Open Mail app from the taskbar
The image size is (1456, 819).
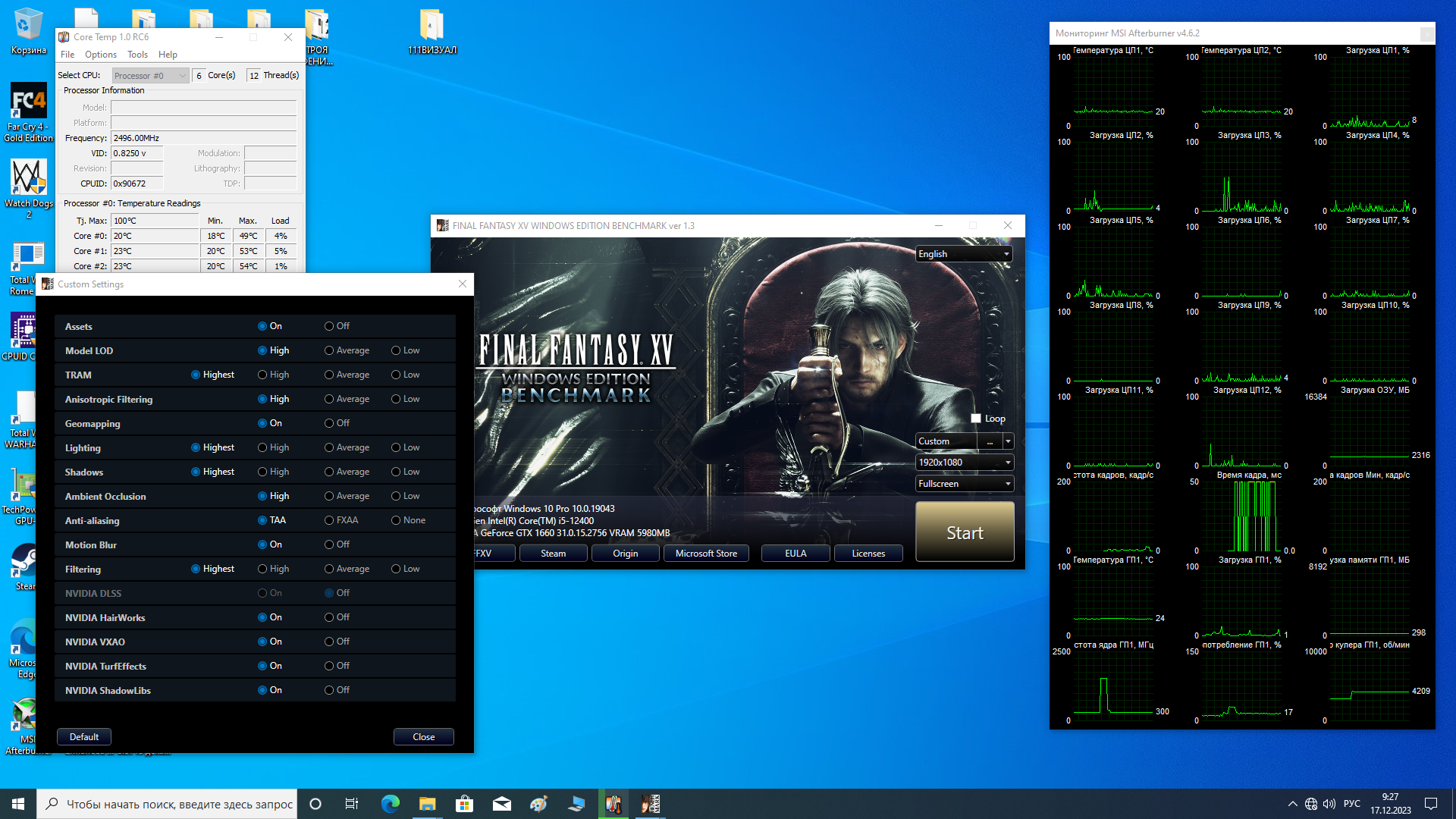click(x=501, y=804)
